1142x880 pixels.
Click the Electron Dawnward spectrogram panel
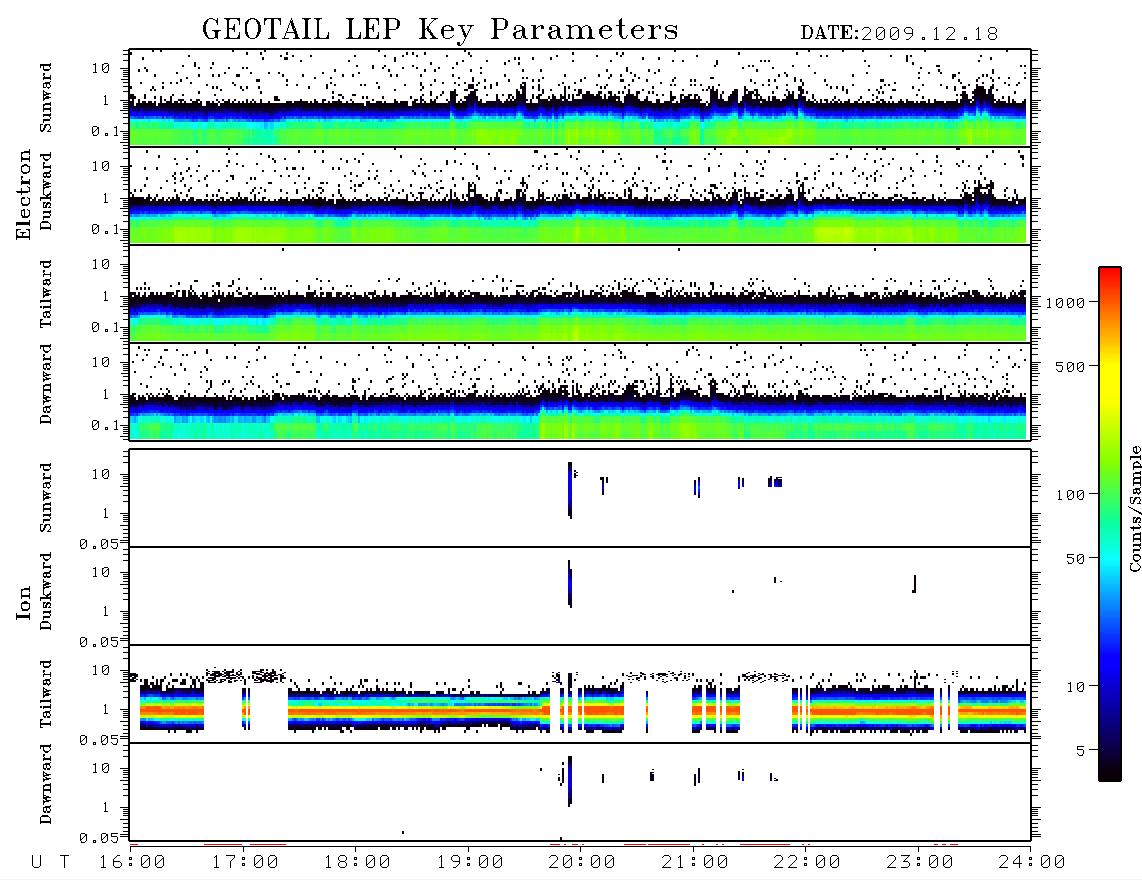point(580,392)
